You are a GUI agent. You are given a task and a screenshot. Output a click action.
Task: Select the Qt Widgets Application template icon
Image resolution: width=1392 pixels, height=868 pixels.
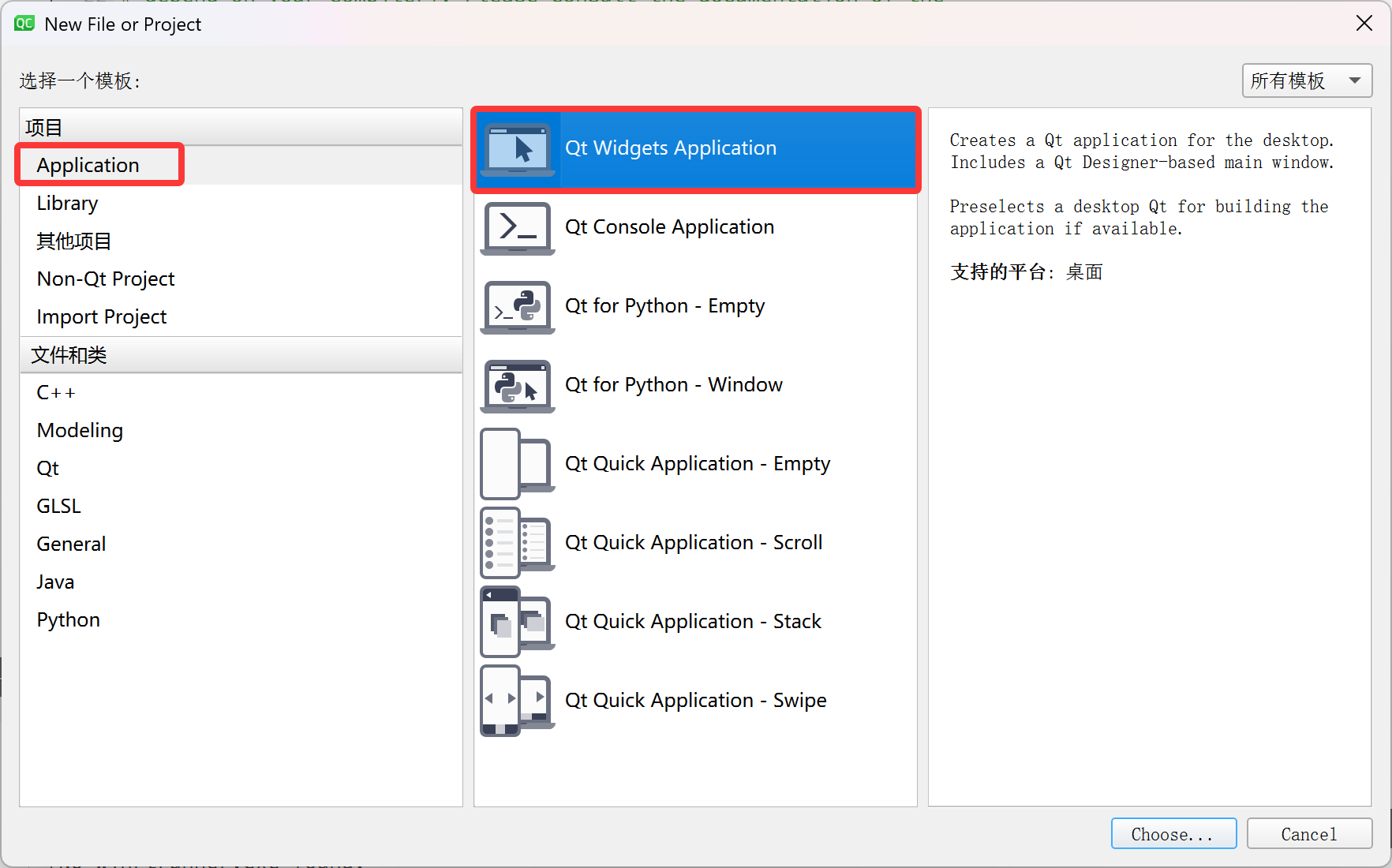(518, 149)
